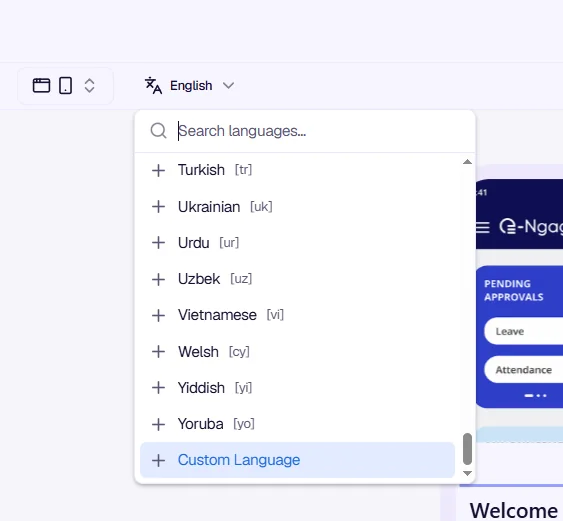Viewport: 563px width, 521px height.
Task: Click the Pending Approvals card heading
Action: tap(514, 290)
